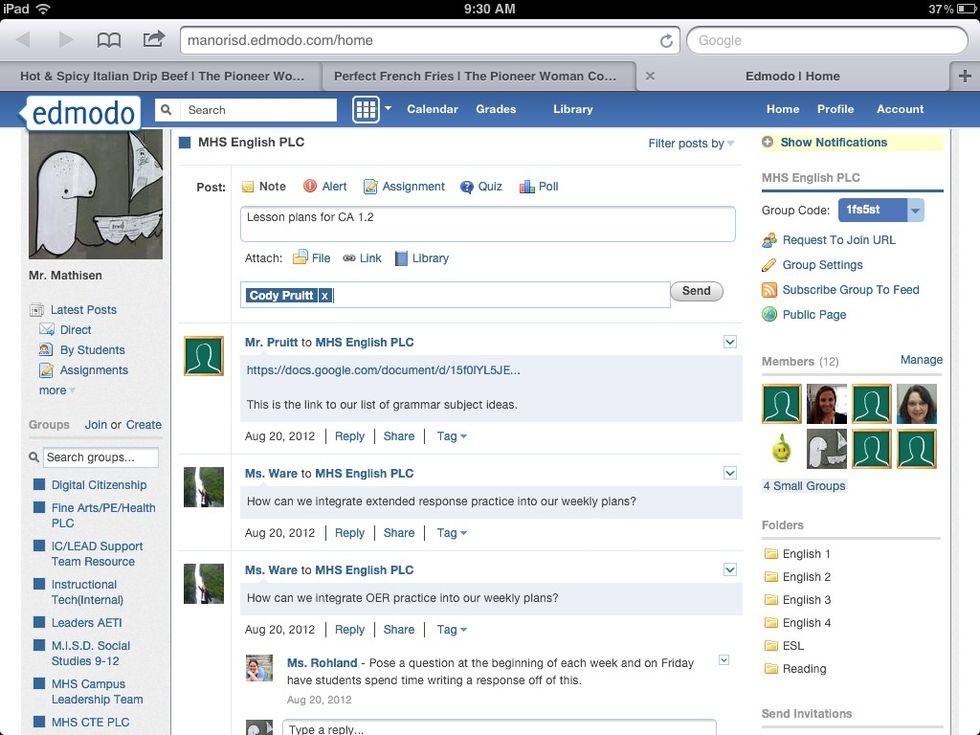This screenshot has height=735, width=980.
Task: Open options arrow on Mr. Pruitt's post
Action: click(730, 342)
